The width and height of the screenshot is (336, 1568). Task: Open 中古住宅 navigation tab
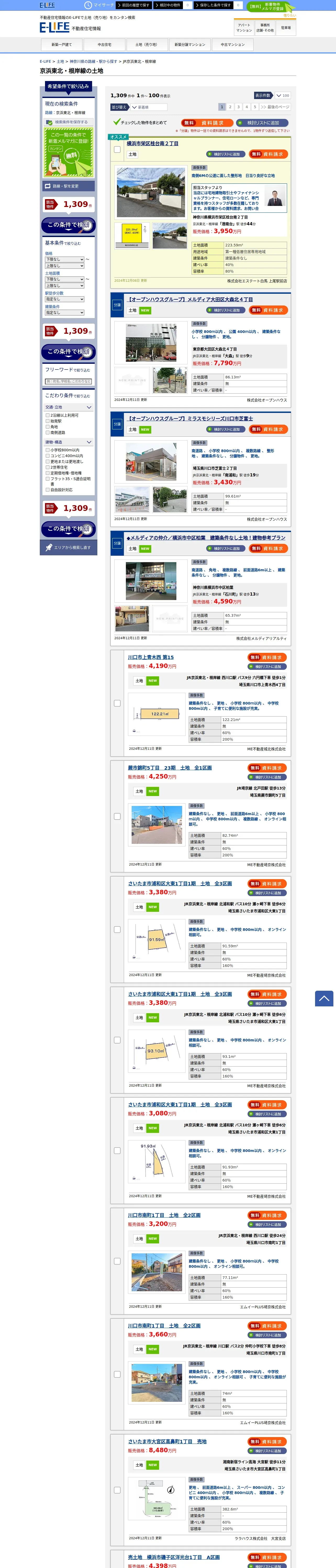click(104, 44)
